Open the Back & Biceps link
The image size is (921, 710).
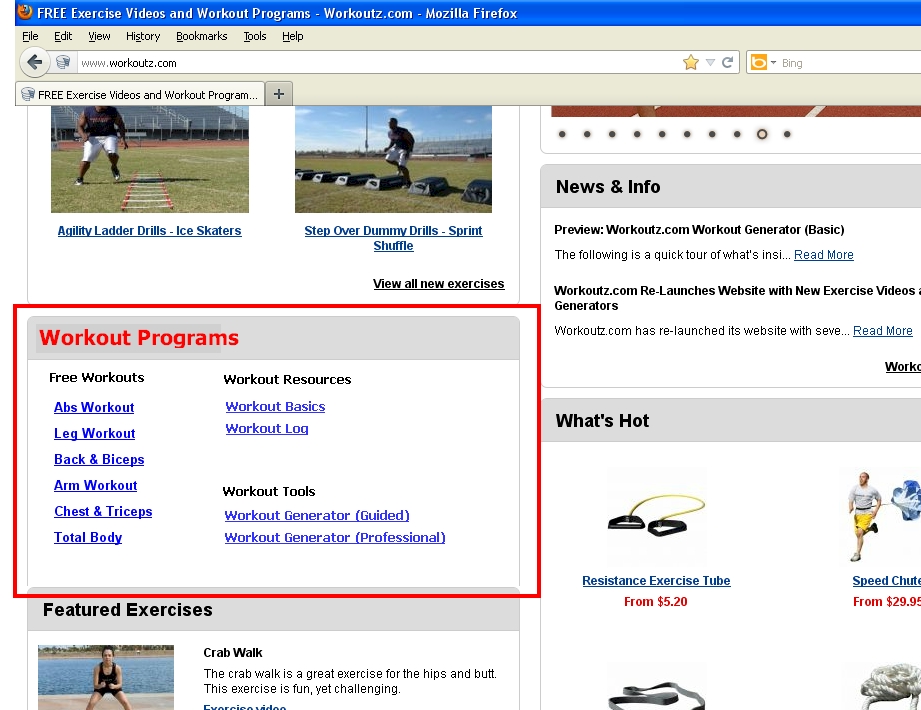click(99, 459)
